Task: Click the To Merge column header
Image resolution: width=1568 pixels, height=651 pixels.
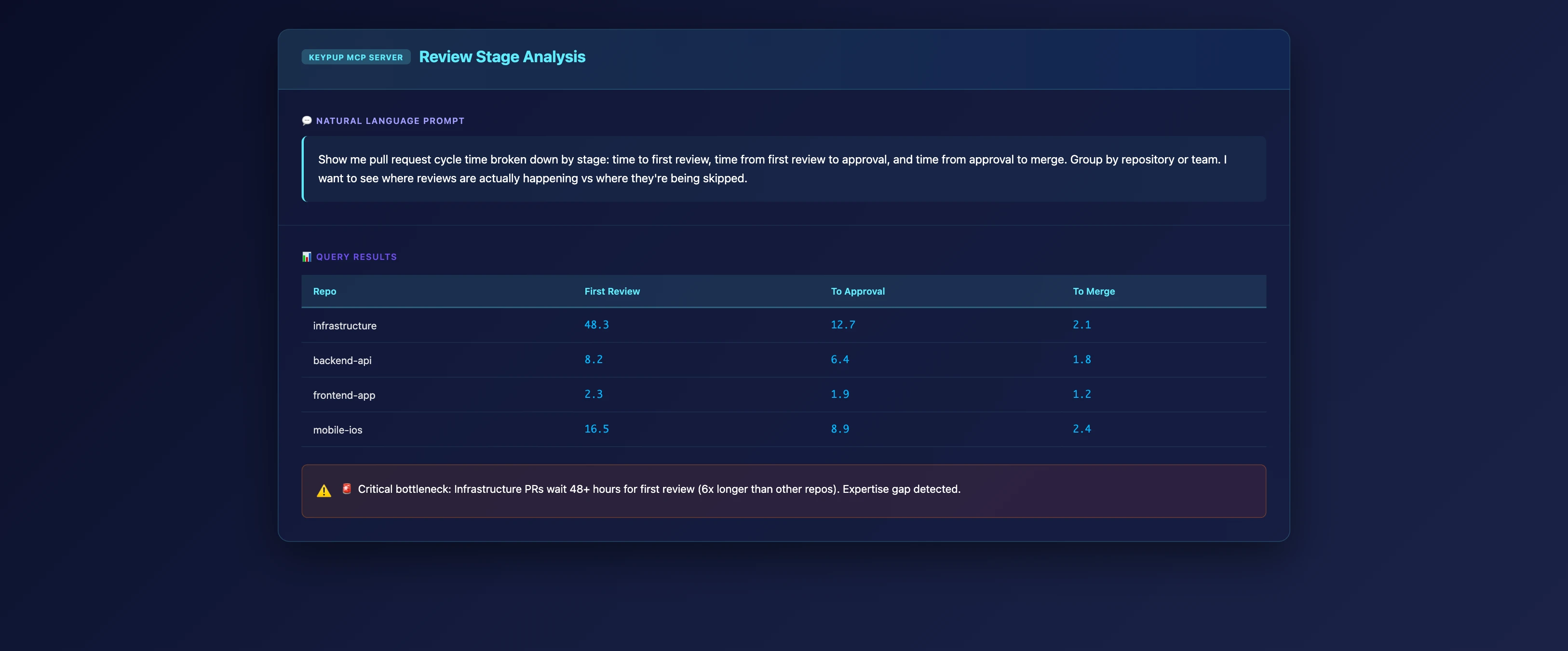Action: (1094, 291)
